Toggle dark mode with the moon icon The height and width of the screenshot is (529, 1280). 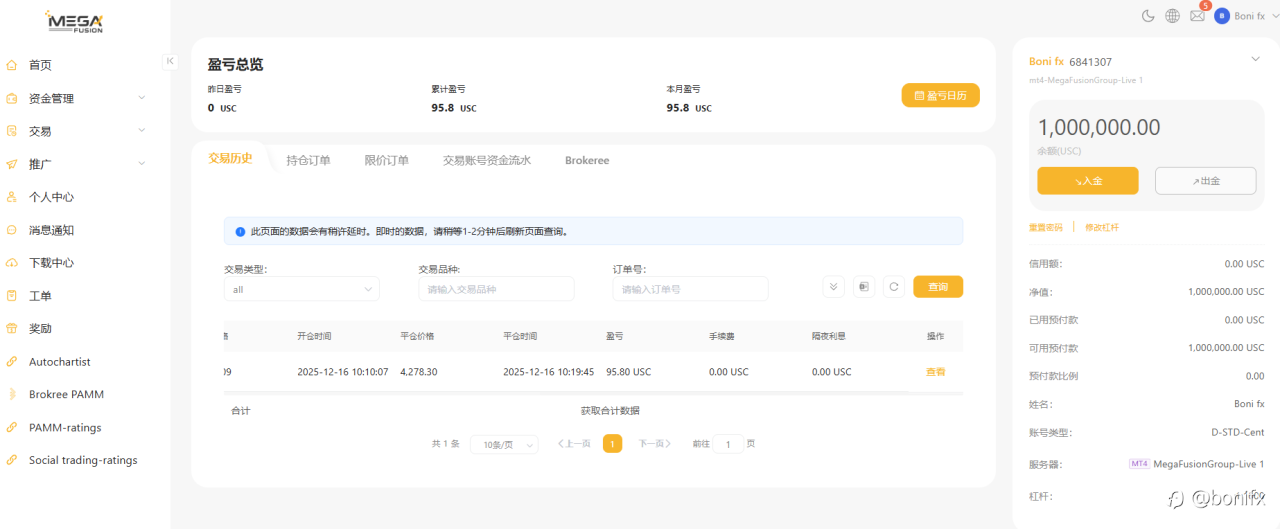point(1148,16)
